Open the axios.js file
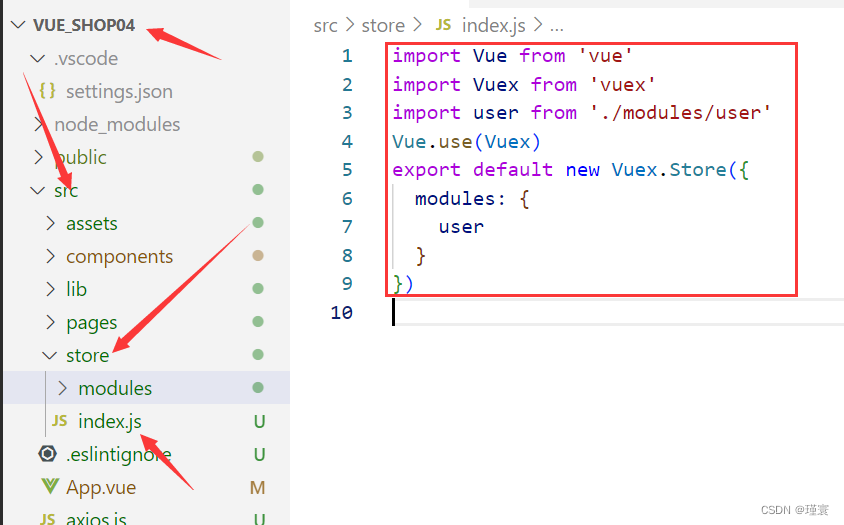The image size is (844, 525). click(96, 519)
